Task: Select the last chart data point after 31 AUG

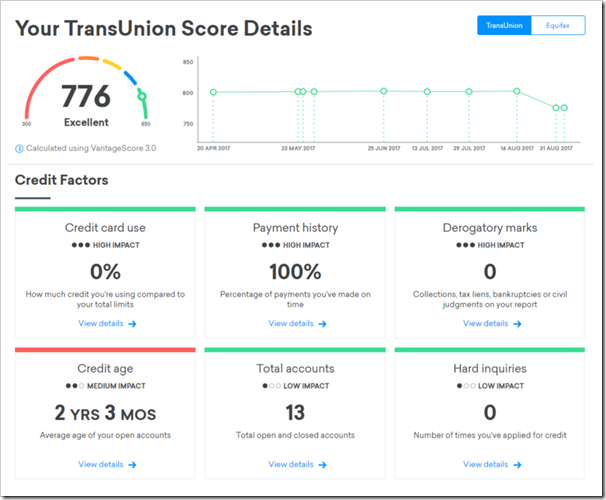Action: click(x=564, y=108)
